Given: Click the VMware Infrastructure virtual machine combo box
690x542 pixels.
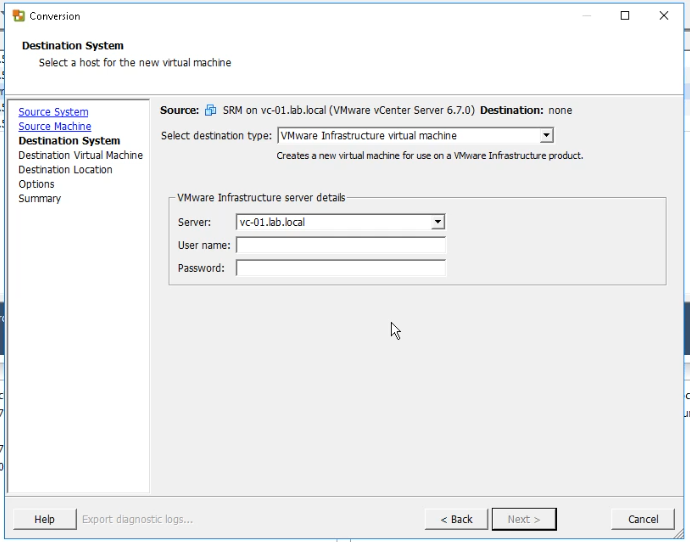Looking at the screenshot, I should [x=415, y=136].
